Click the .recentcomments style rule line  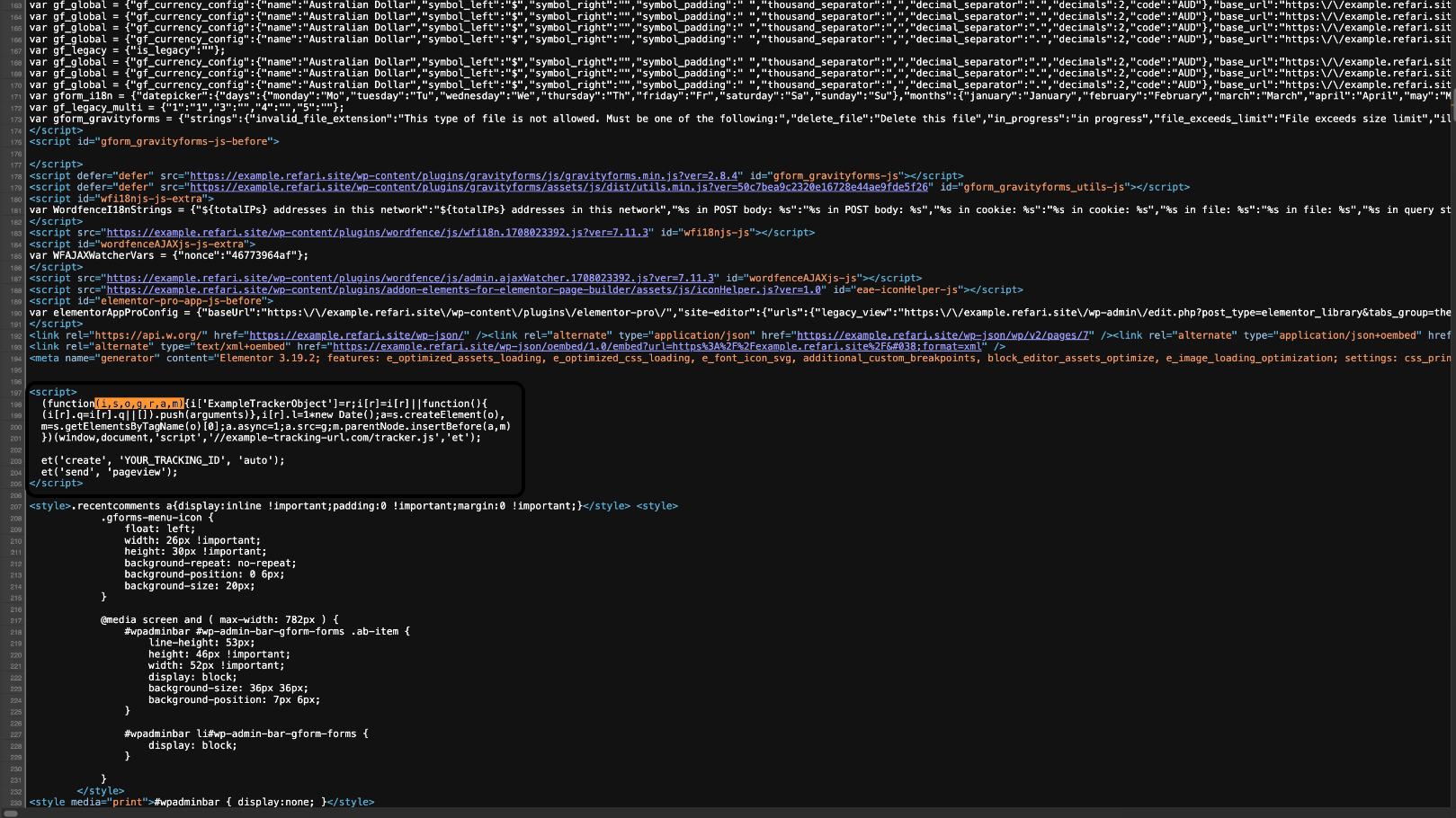[353, 506]
